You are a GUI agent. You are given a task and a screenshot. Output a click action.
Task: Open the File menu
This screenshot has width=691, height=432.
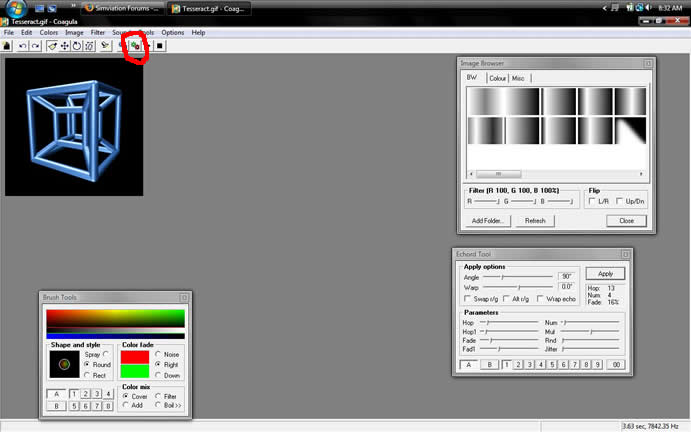coord(8,33)
